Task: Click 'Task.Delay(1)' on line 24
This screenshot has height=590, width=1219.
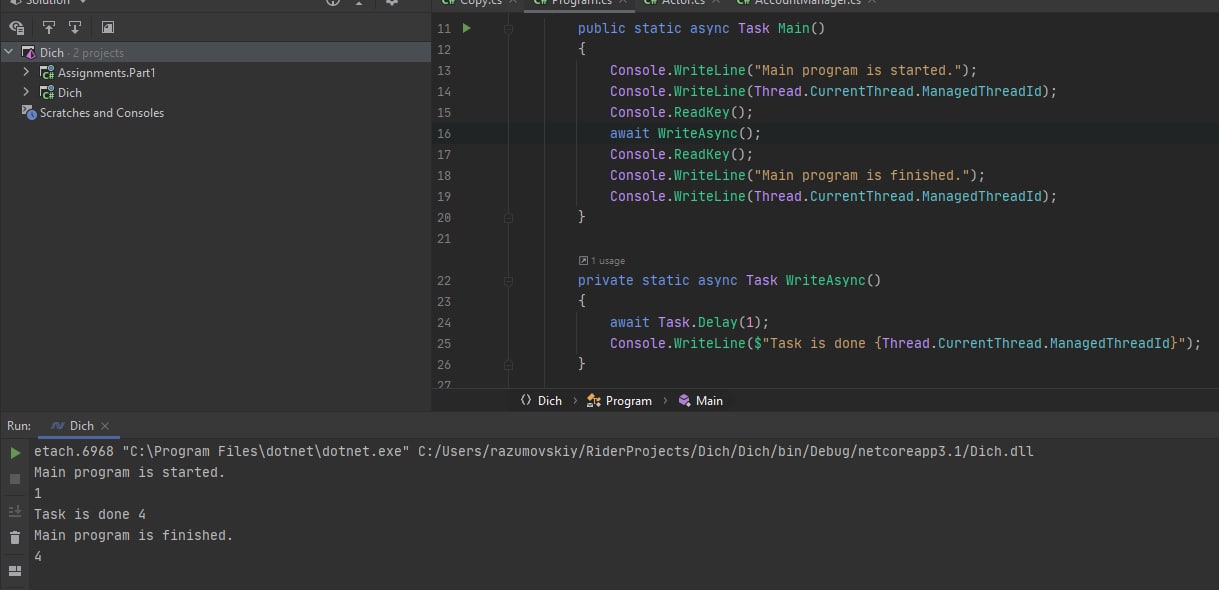Action: pyautogui.click(x=710, y=322)
